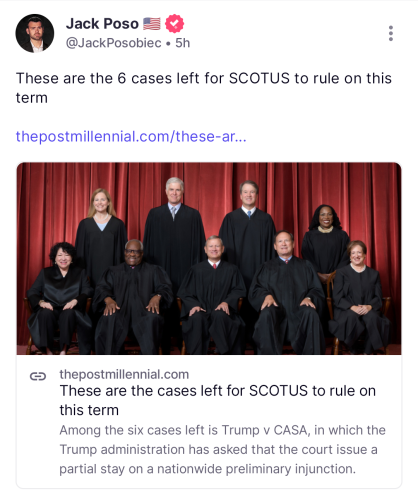The width and height of the screenshot is (418, 500).
Task: Click 'this term' in the card headline
Action: tap(89, 410)
